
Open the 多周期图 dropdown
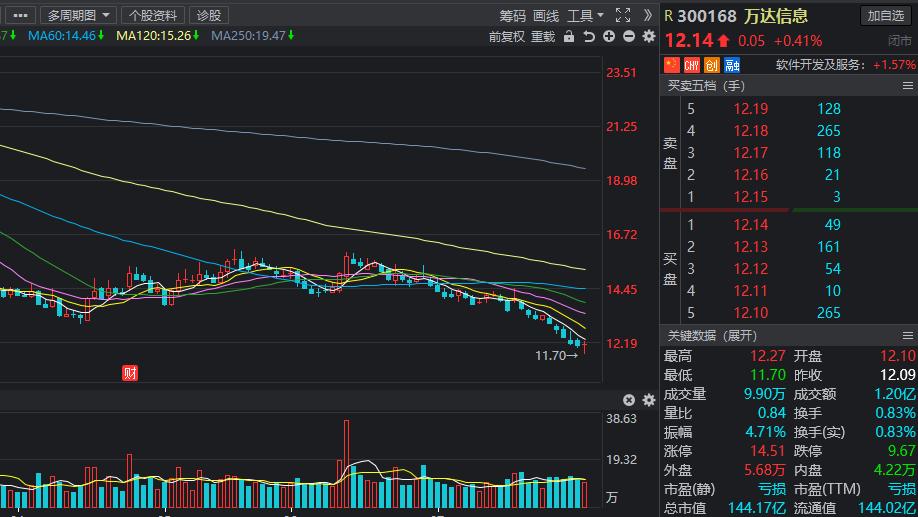tap(78, 15)
